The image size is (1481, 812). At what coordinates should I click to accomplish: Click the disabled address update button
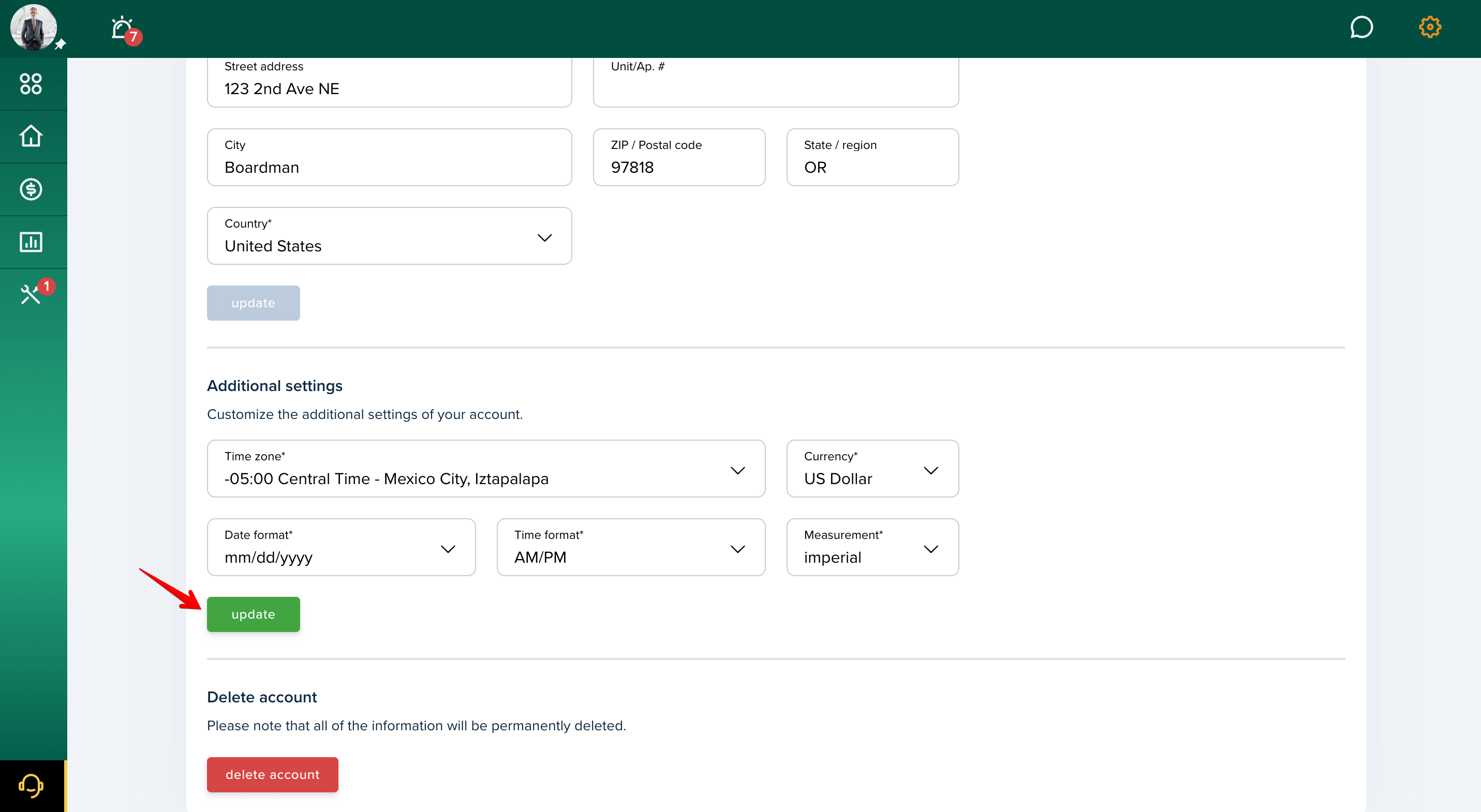click(253, 303)
